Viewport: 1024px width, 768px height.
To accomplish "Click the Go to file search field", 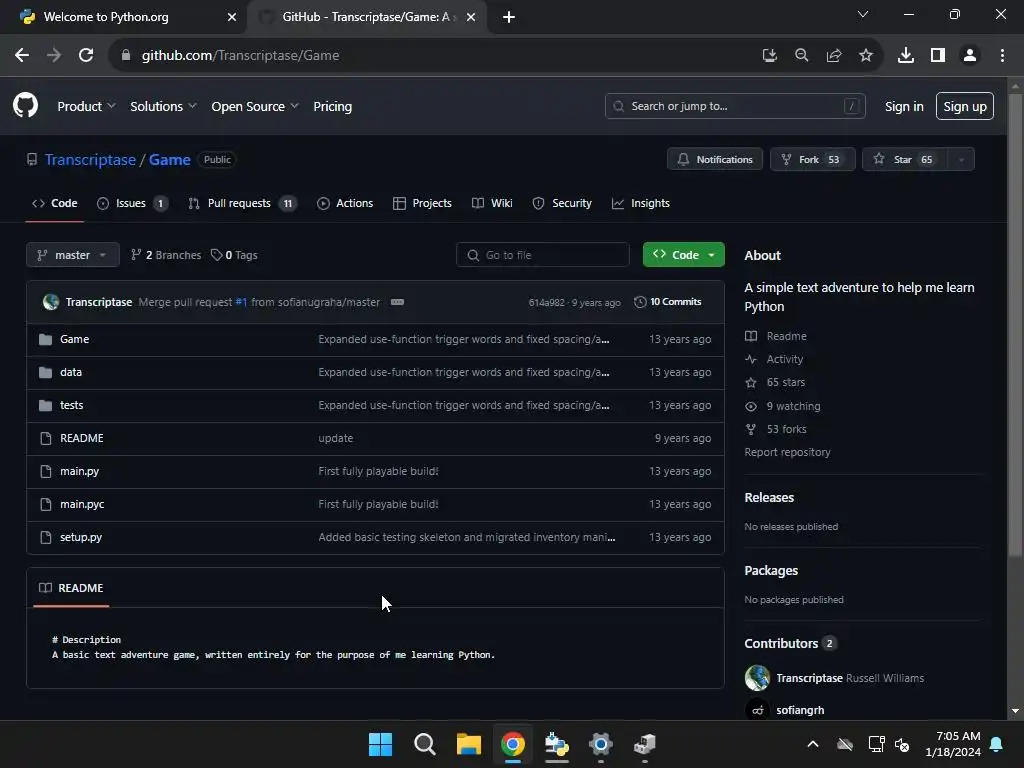I will [543, 255].
